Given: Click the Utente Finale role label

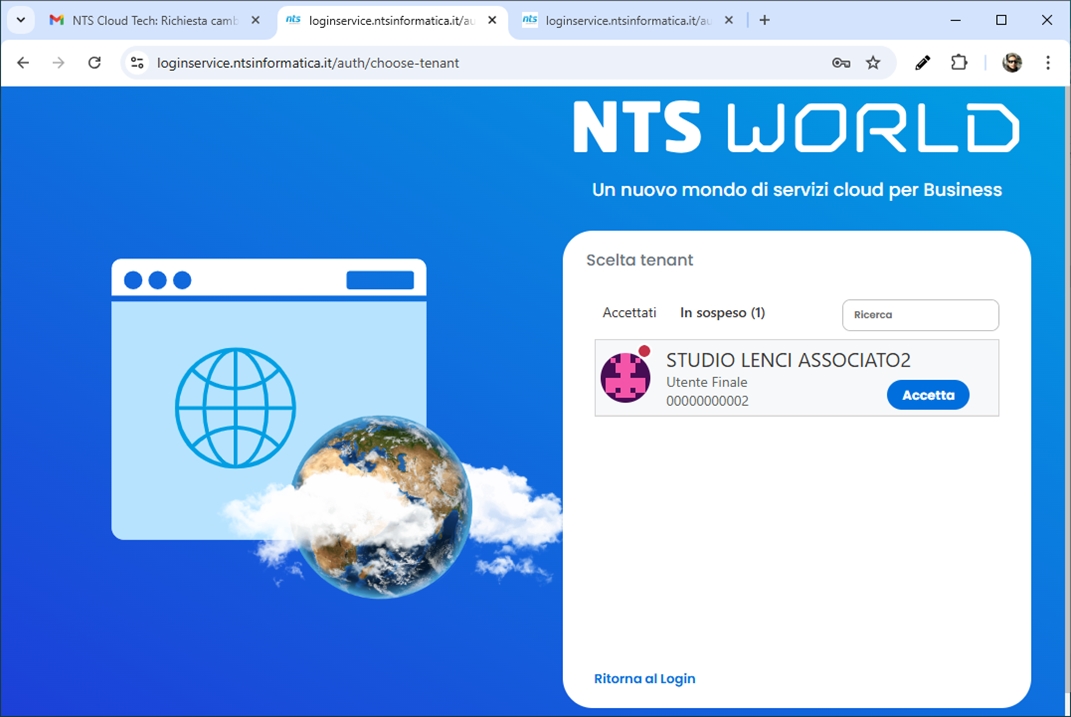Looking at the screenshot, I should coord(706,382).
